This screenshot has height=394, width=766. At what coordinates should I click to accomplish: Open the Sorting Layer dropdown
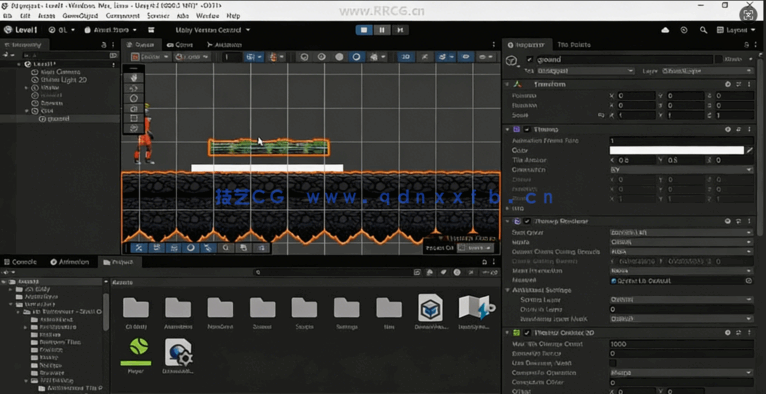point(681,299)
